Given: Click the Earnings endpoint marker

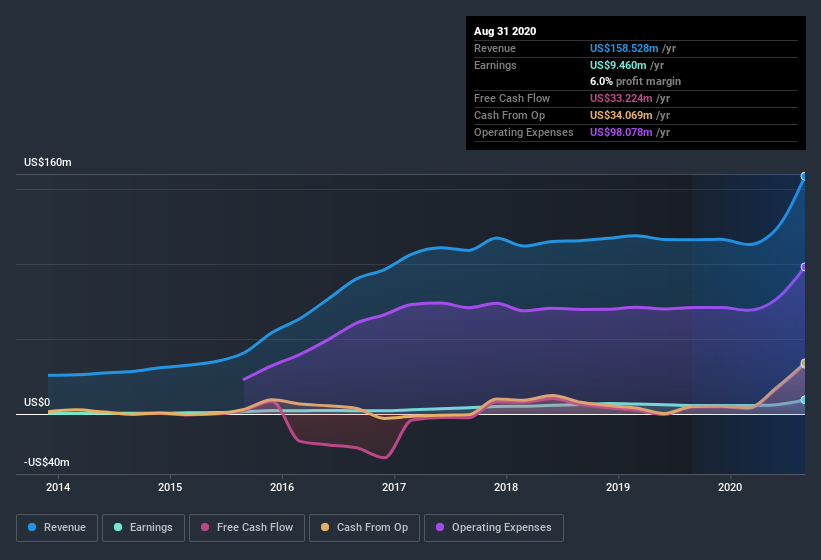Looking at the screenshot, I should point(804,400).
